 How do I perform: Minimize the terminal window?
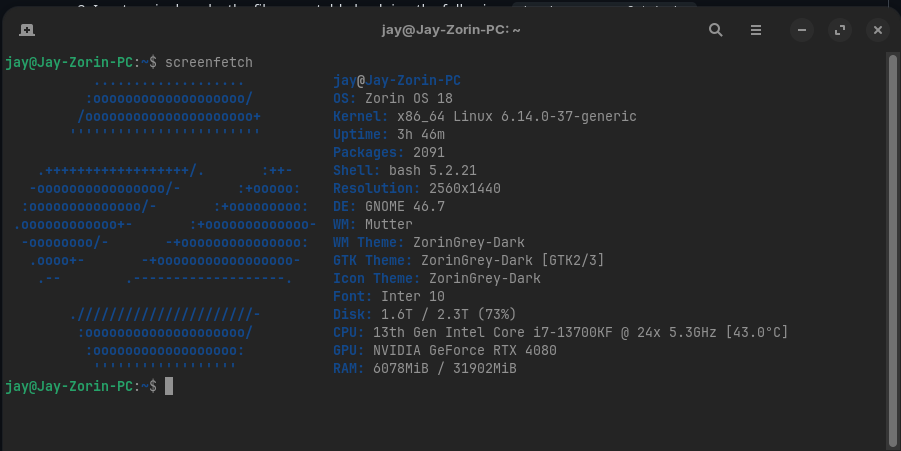[803, 30]
